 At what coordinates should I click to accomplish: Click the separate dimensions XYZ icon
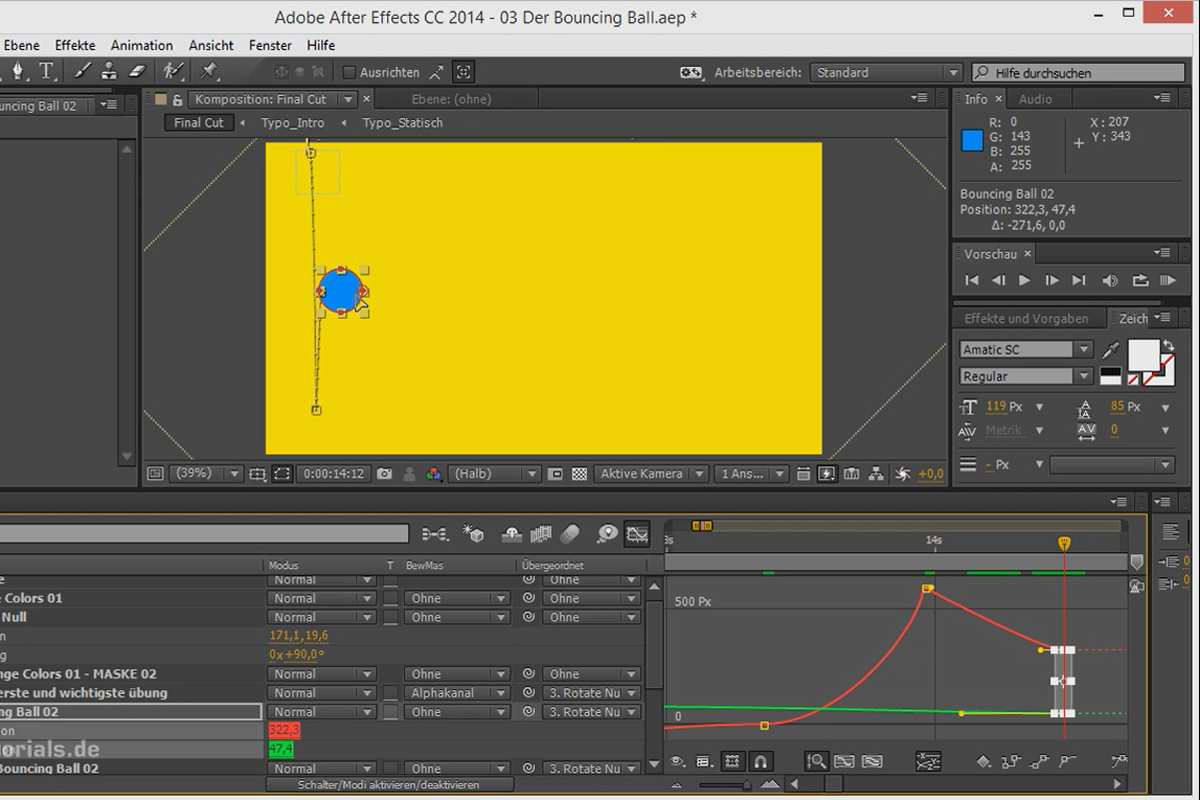pos(928,762)
